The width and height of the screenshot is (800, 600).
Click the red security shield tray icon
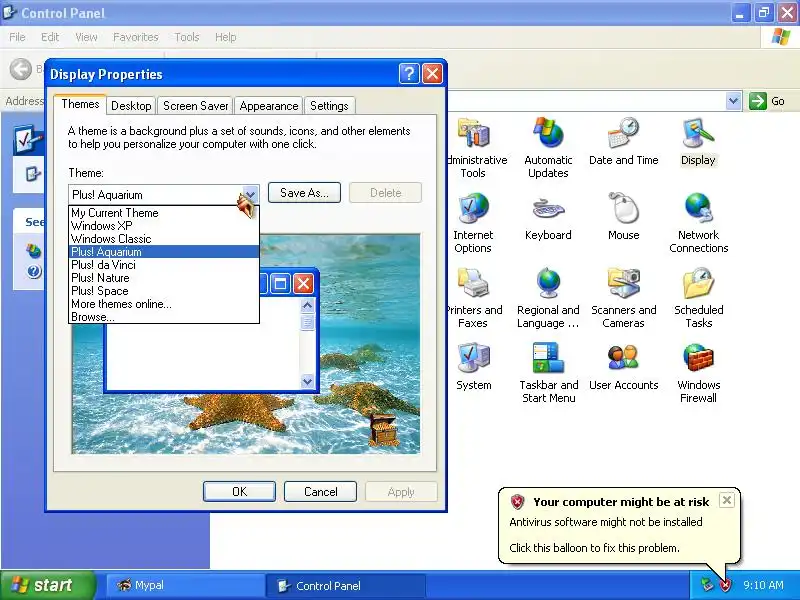(725, 585)
